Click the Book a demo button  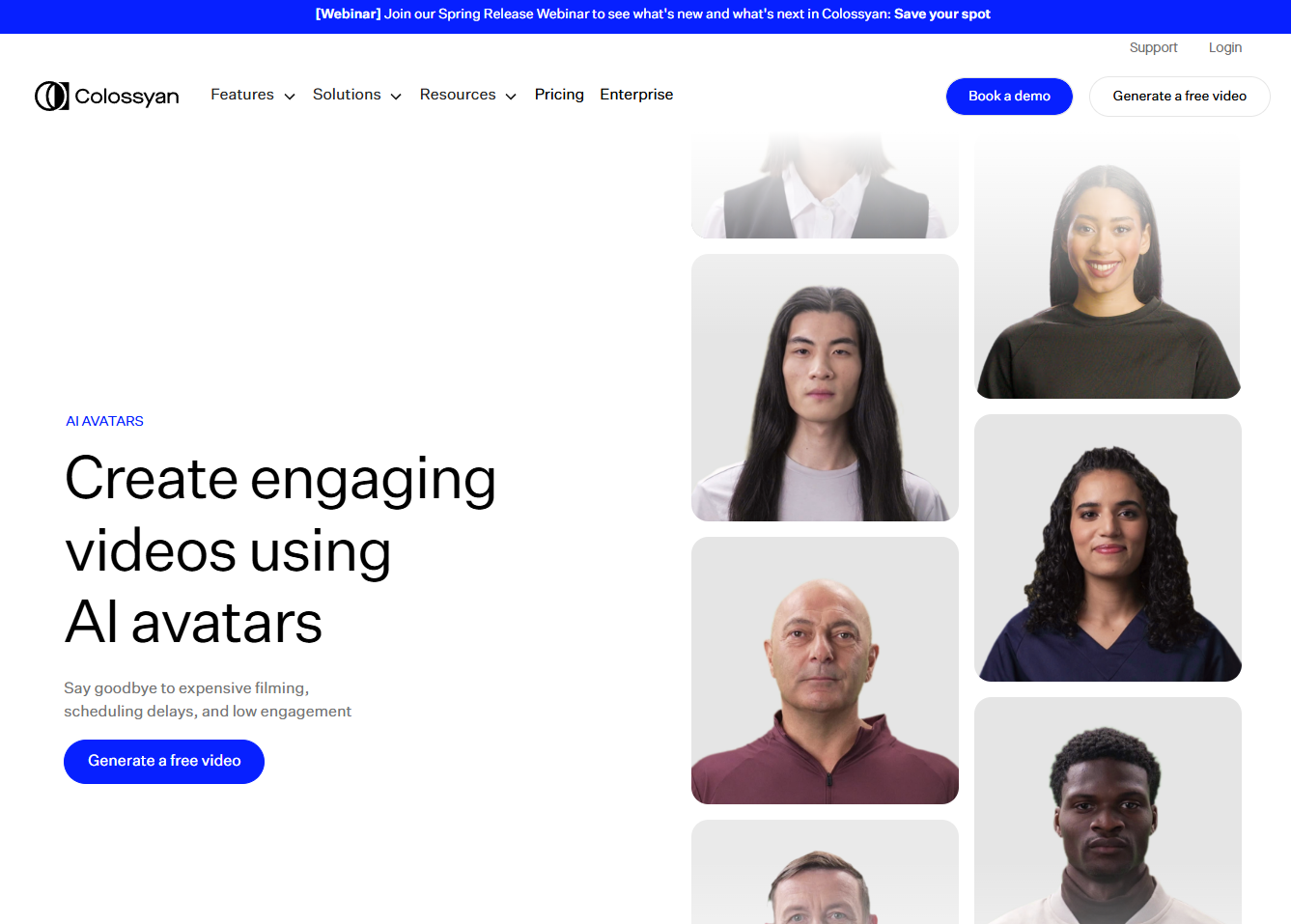tap(1009, 97)
